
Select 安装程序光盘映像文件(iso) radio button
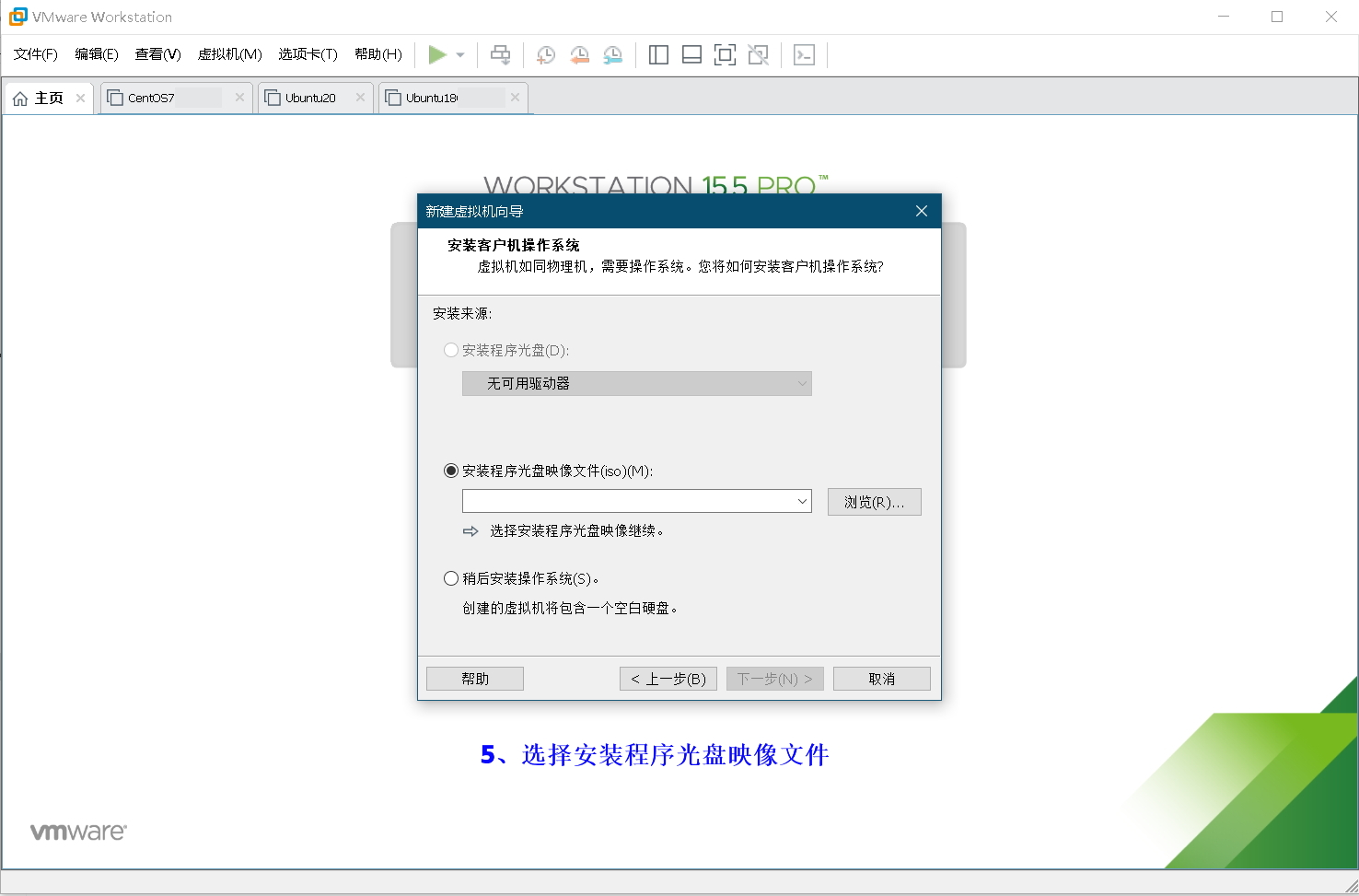[451, 471]
